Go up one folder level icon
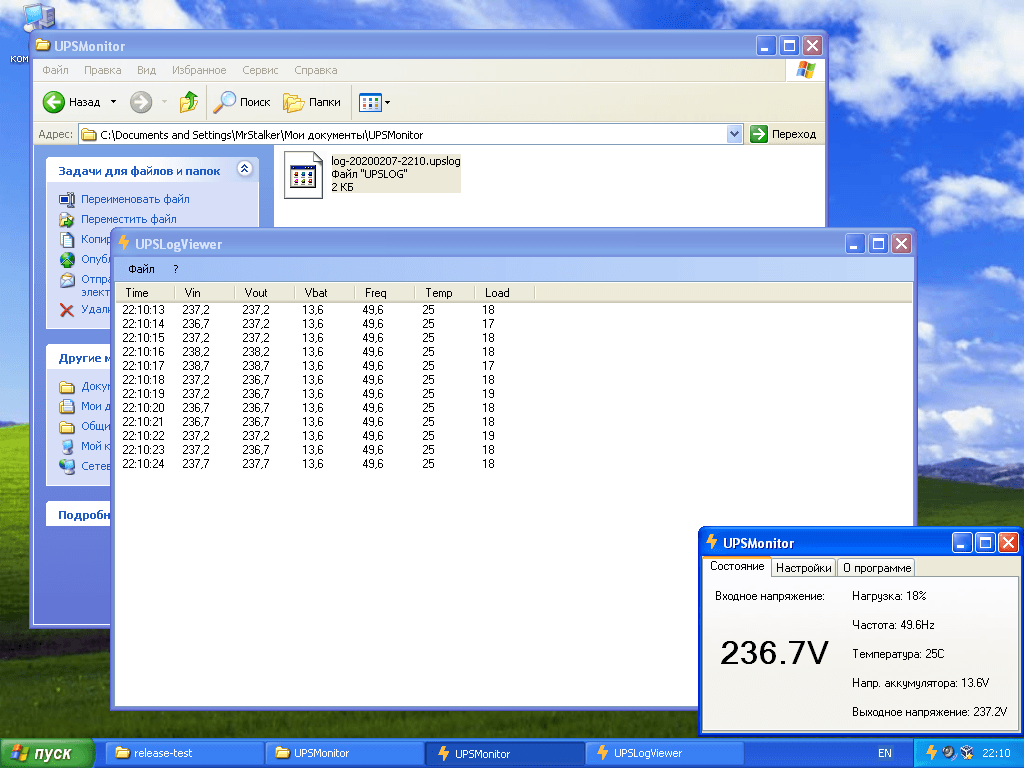The height and width of the screenshot is (768, 1024). tap(189, 102)
